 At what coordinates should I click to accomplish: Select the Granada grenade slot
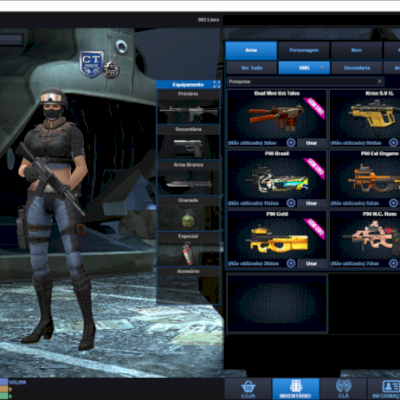pyautogui.click(x=188, y=218)
